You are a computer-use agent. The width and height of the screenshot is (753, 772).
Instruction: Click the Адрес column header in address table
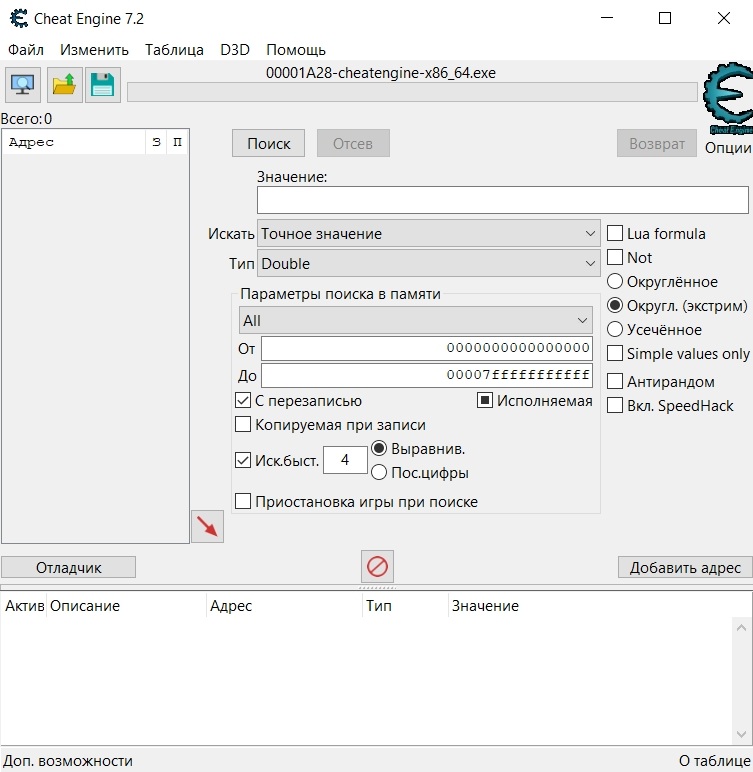pos(284,606)
